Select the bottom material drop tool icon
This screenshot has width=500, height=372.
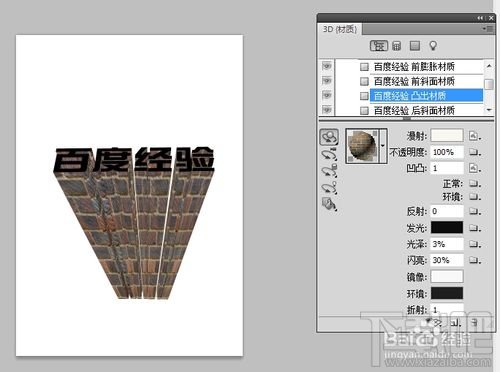tap(329, 204)
